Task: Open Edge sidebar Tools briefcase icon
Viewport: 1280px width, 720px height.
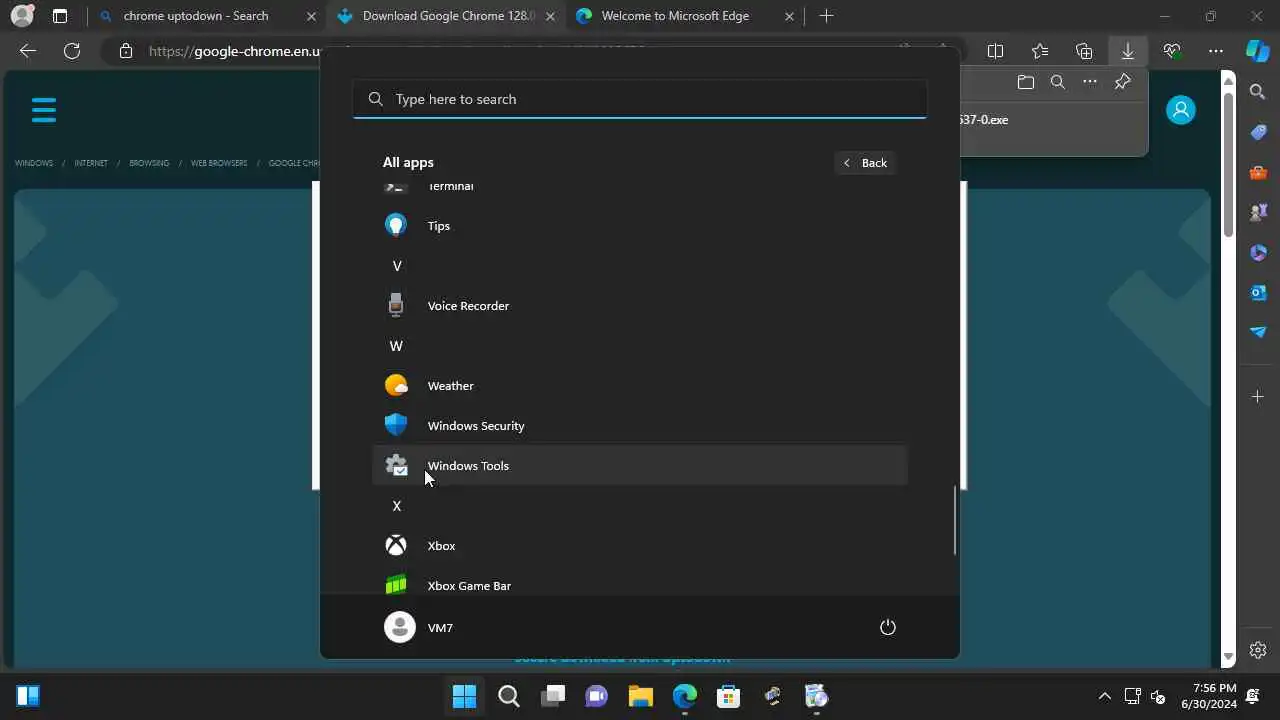Action: (x=1258, y=172)
